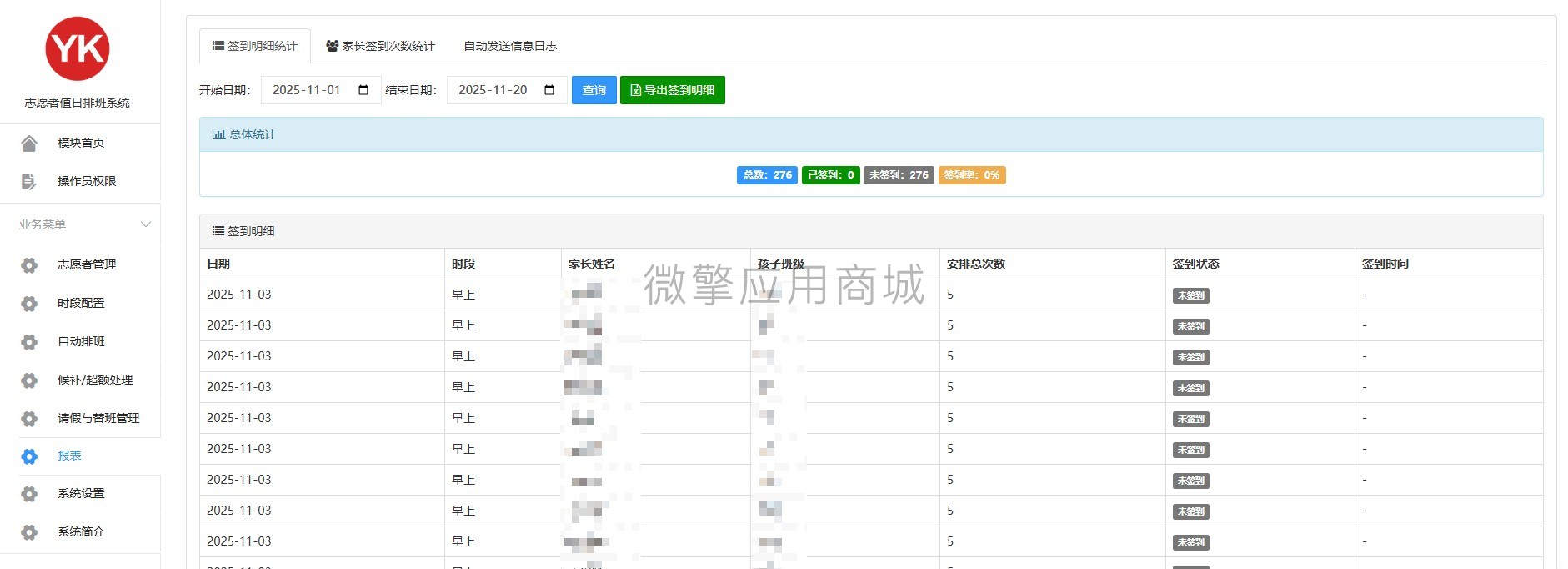Image resolution: width=1568 pixels, height=569 pixels.
Task: Click the gear icon beside 时段配置
Action: pos(29,304)
